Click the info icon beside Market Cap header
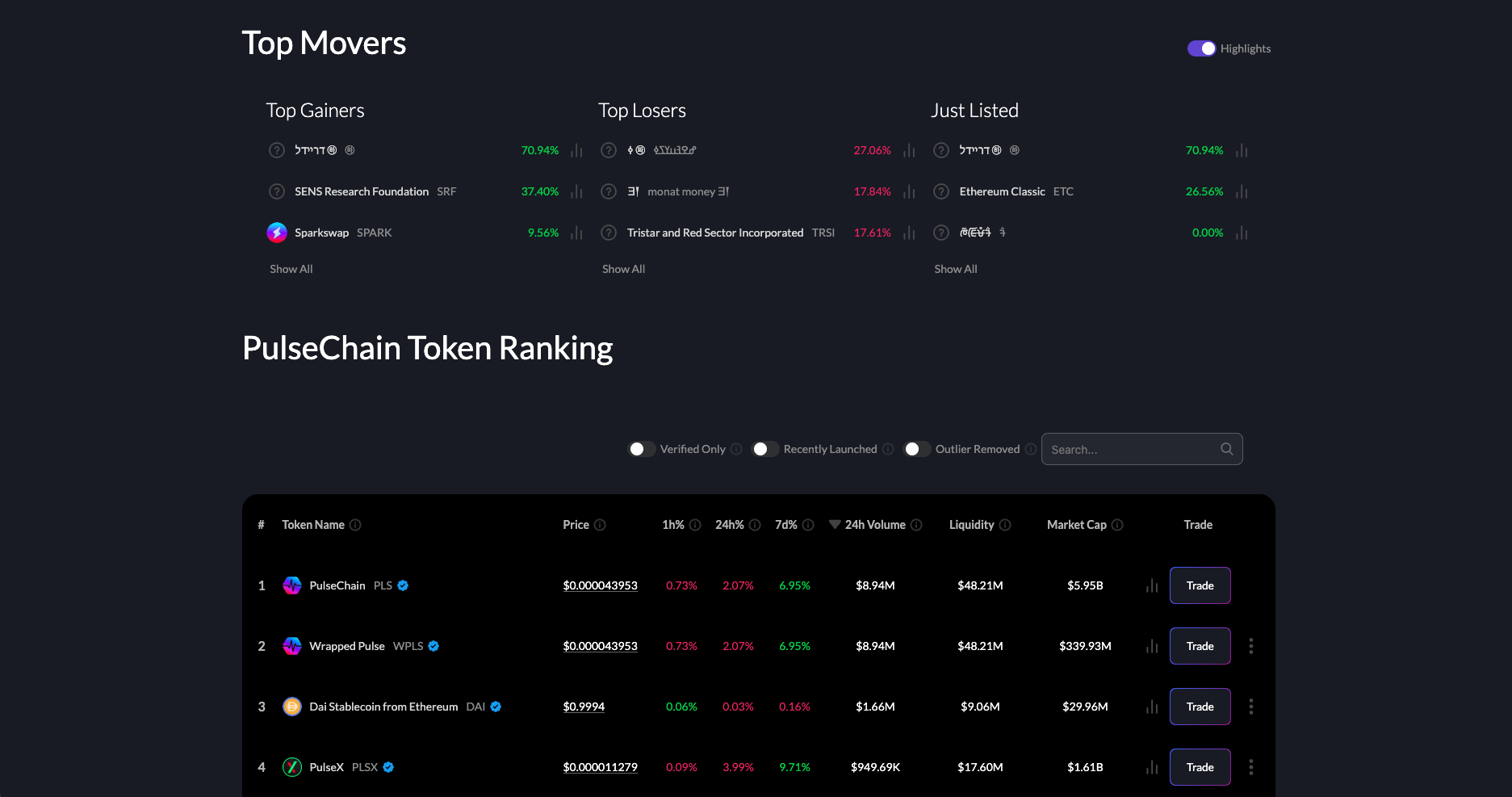The image size is (1512, 797). [x=1118, y=525]
